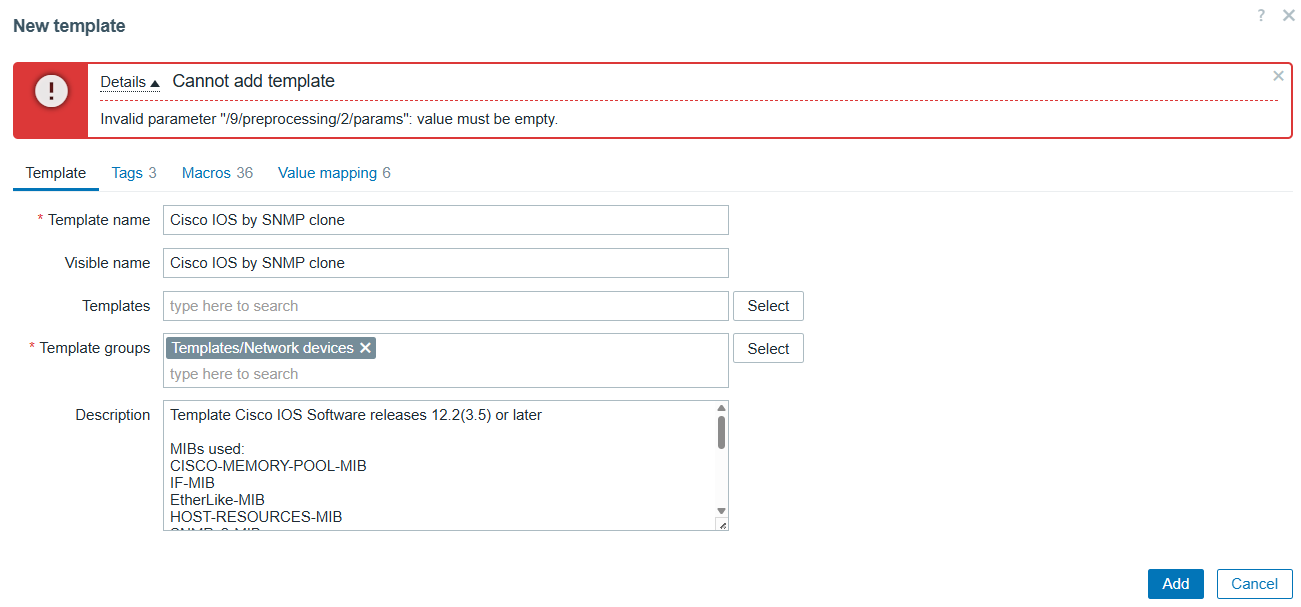Viewport: 1301px width, 607px height.
Task: Click Select button next to Template groups
Action: coord(768,349)
